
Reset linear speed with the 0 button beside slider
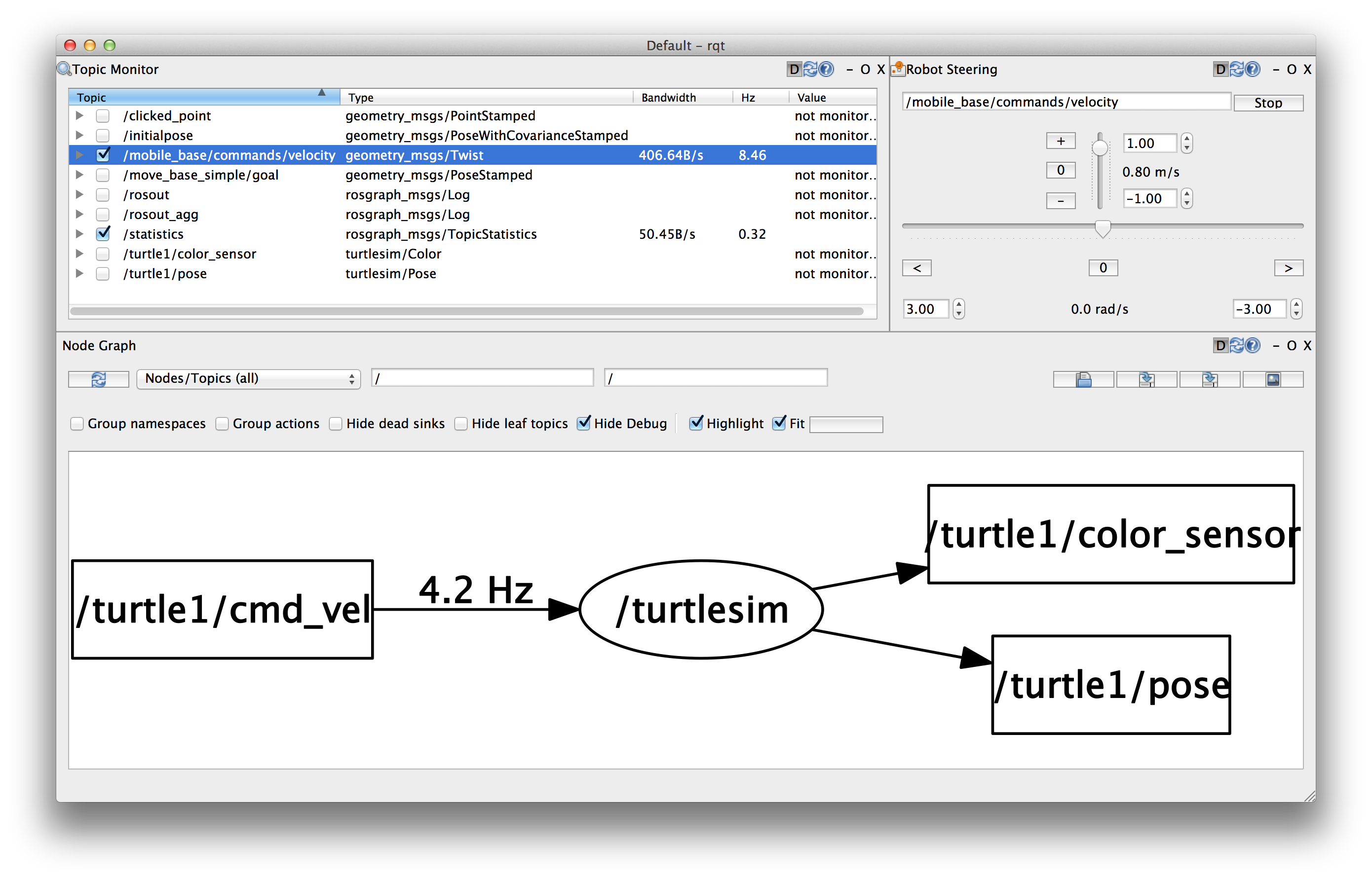[1061, 170]
